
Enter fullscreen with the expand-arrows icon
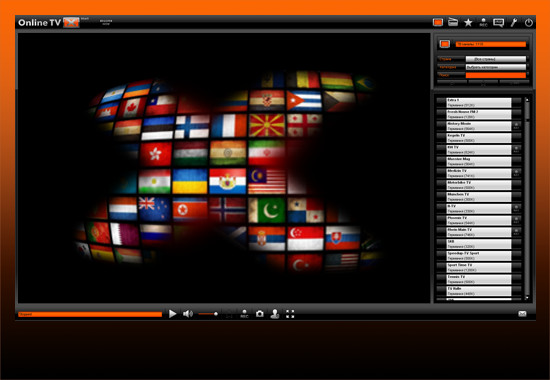pos(290,314)
